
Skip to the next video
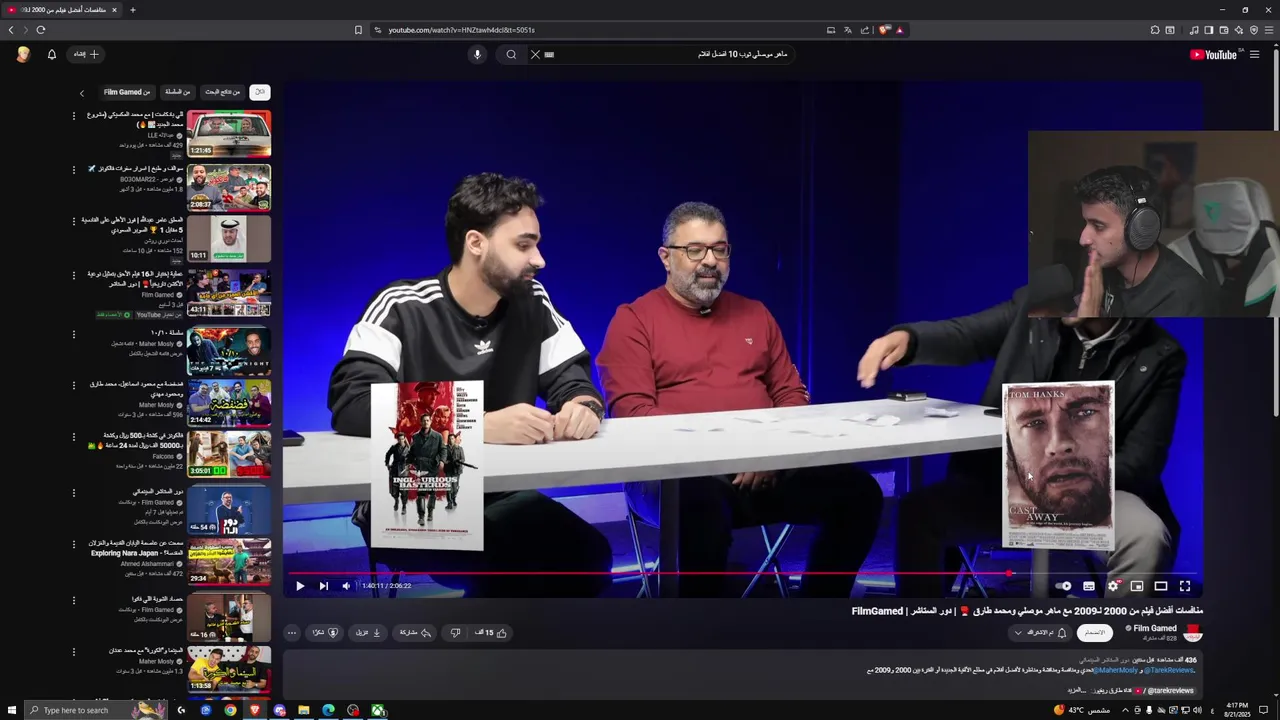click(323, 586)
